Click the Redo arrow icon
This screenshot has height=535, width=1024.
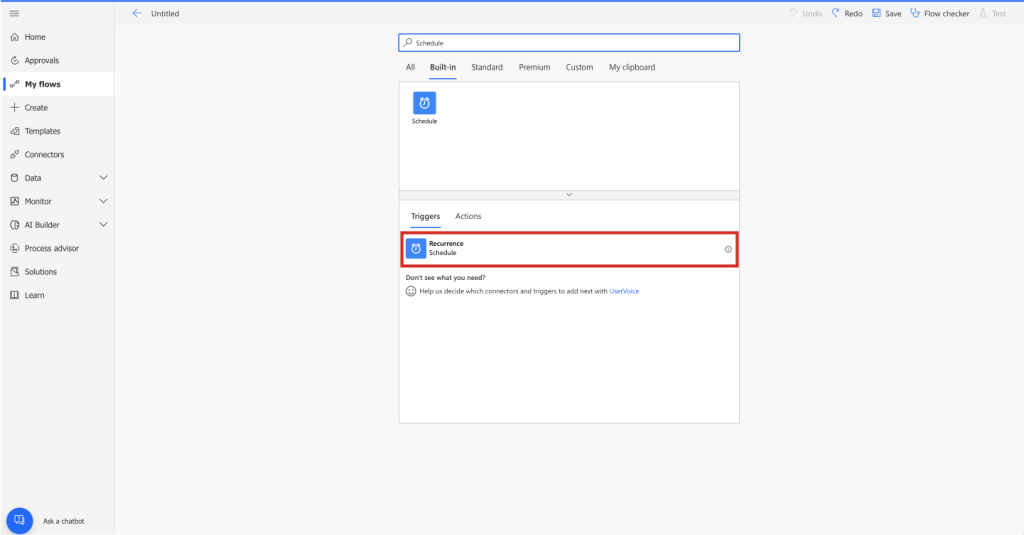tap(835, 13)
